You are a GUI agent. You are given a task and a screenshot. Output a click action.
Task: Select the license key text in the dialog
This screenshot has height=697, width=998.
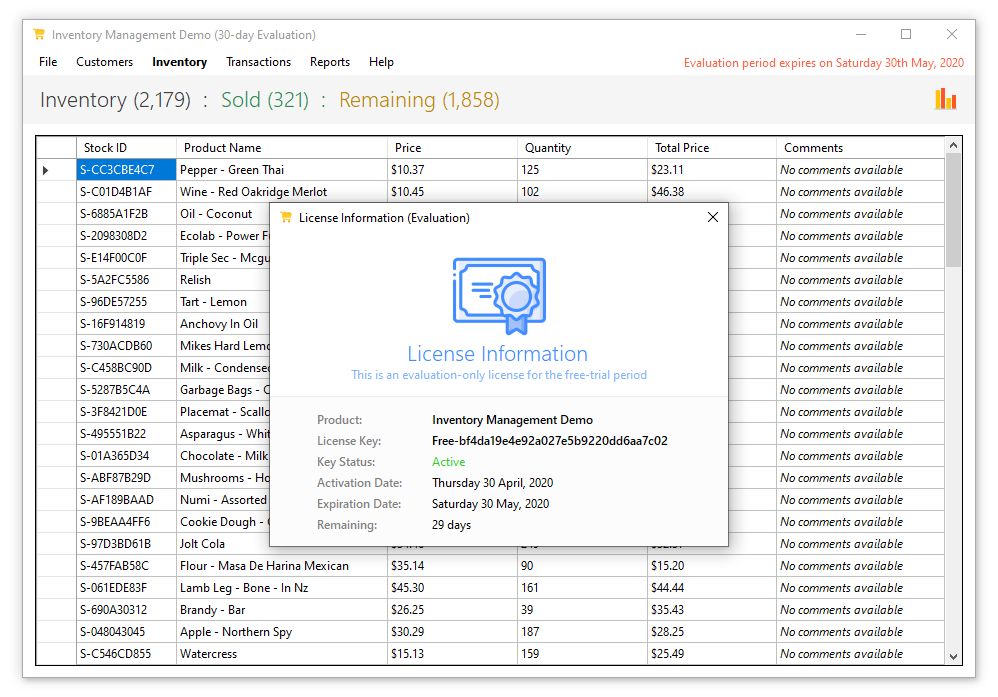[x=549, y=440]
